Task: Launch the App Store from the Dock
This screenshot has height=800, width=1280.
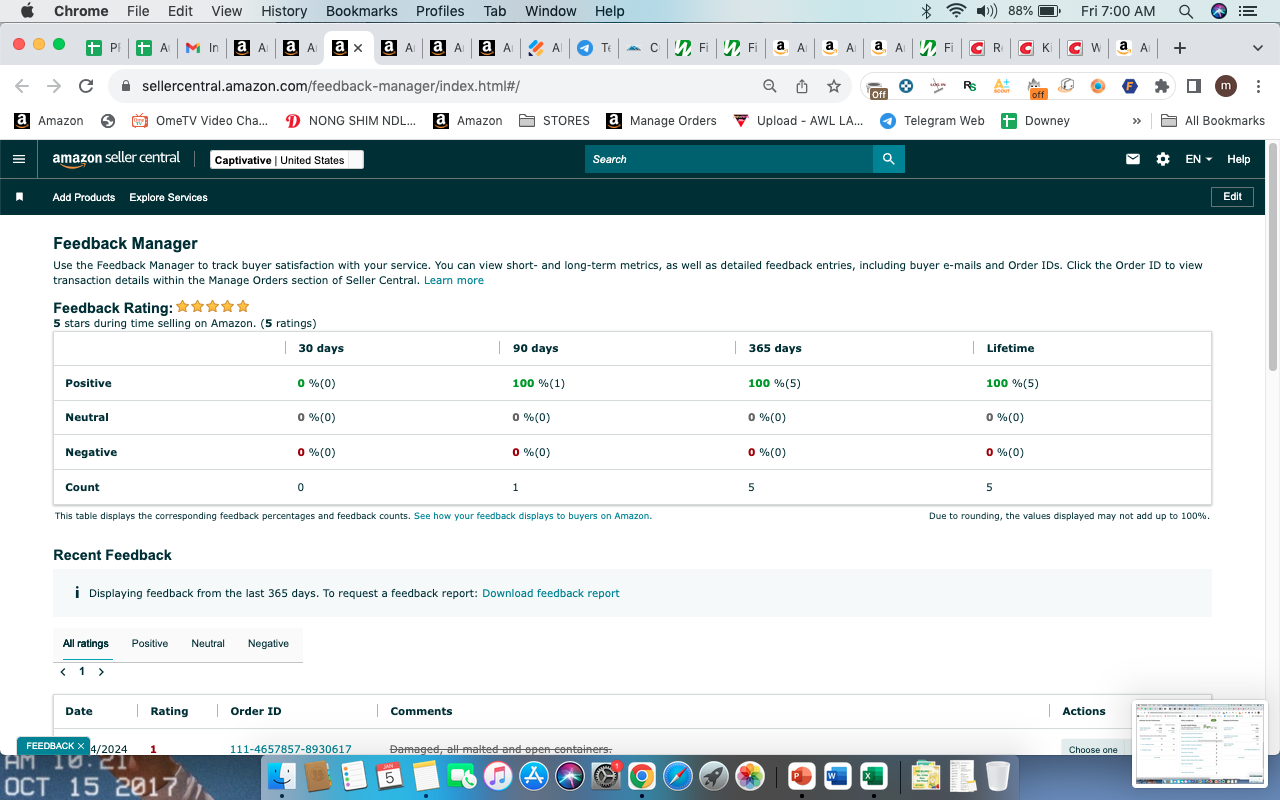Action: point(534,776)
